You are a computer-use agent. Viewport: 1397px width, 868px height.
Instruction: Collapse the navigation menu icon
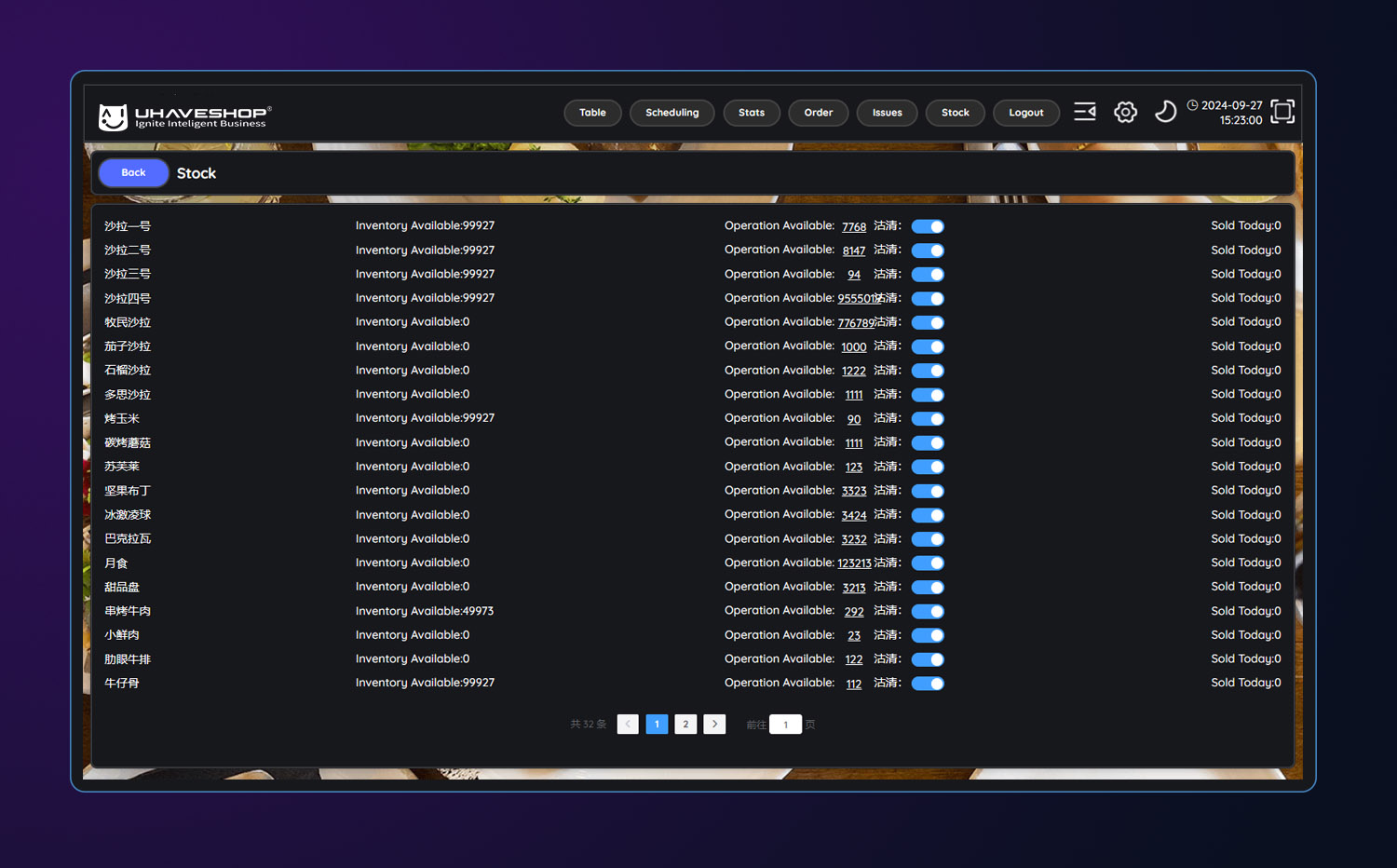[1085, 113]
